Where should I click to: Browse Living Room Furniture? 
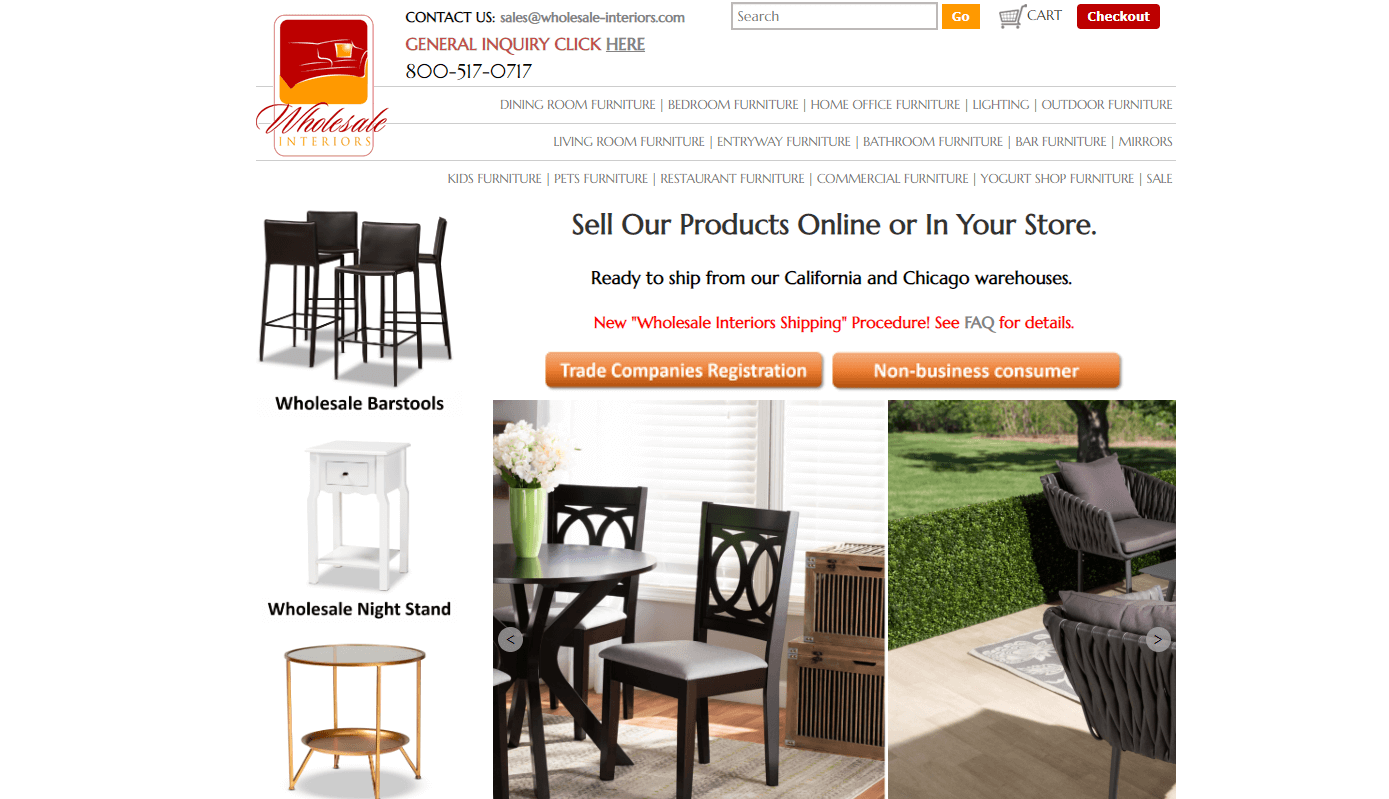[629, 142]
